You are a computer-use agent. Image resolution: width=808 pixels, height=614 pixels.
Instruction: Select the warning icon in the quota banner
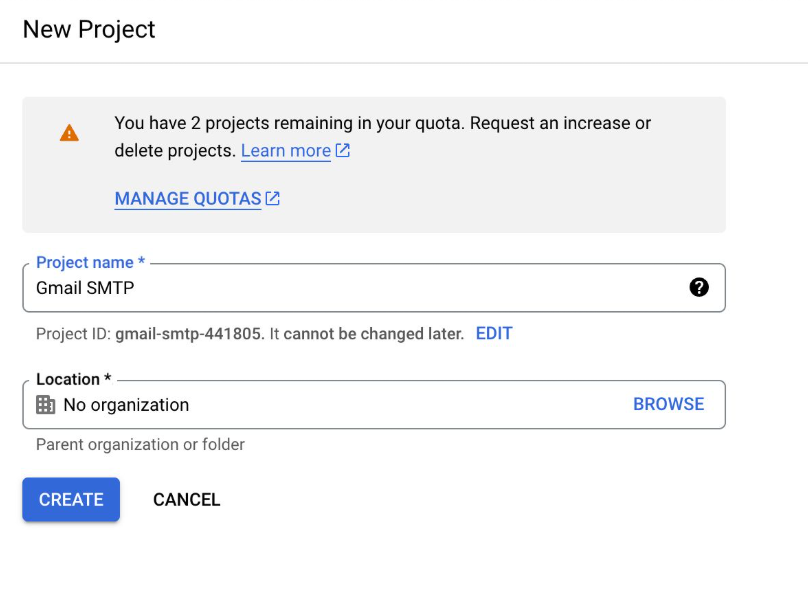pyautogui.click(x=69, y=131)
